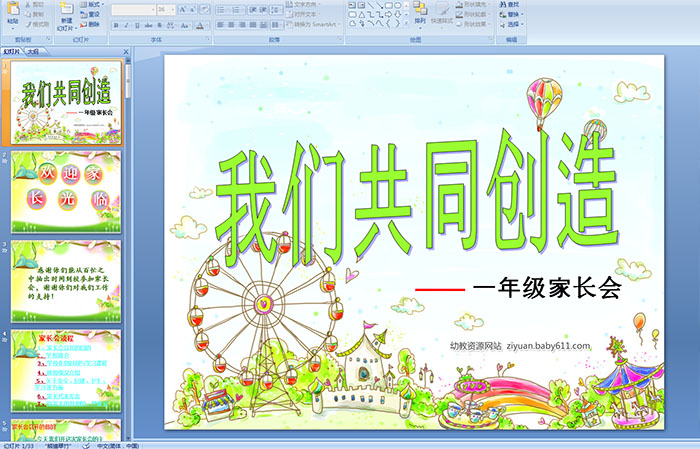700x449 pixels.
Task: Open Find (查找) with the binoculars icon
Action: point(509,4)
